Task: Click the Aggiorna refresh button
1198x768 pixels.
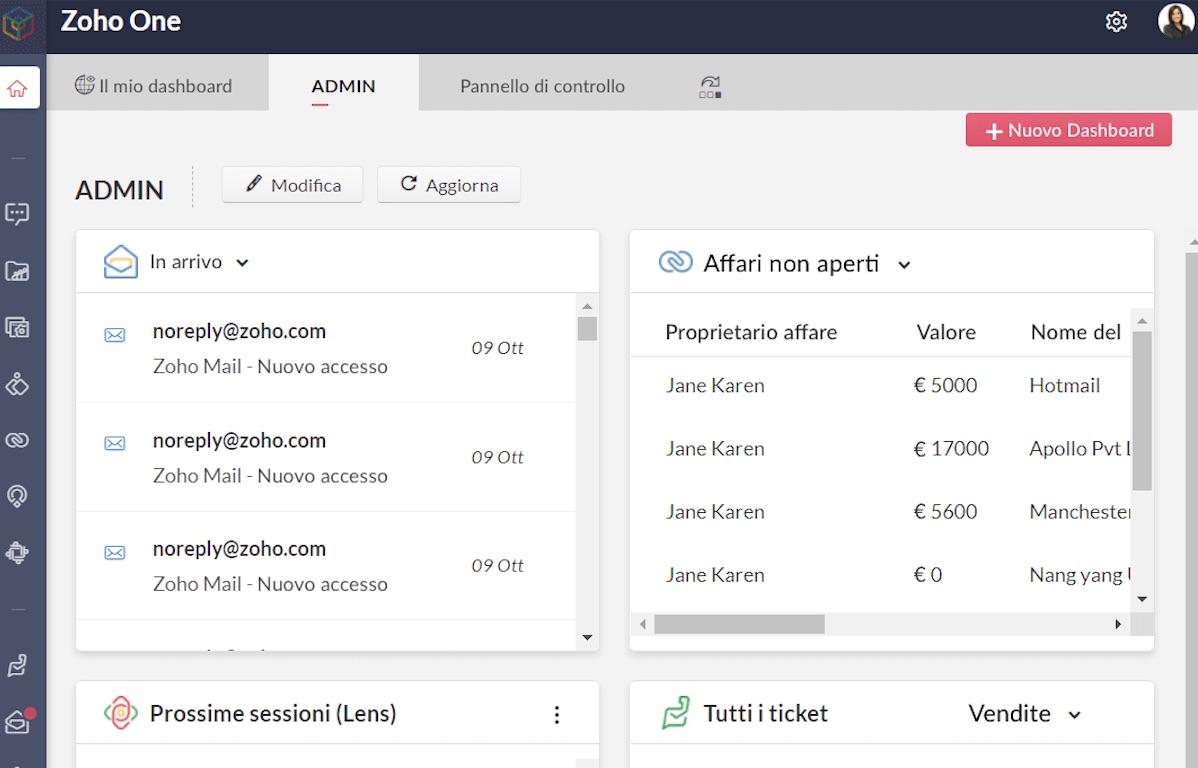Action: (x=448, y=185)
